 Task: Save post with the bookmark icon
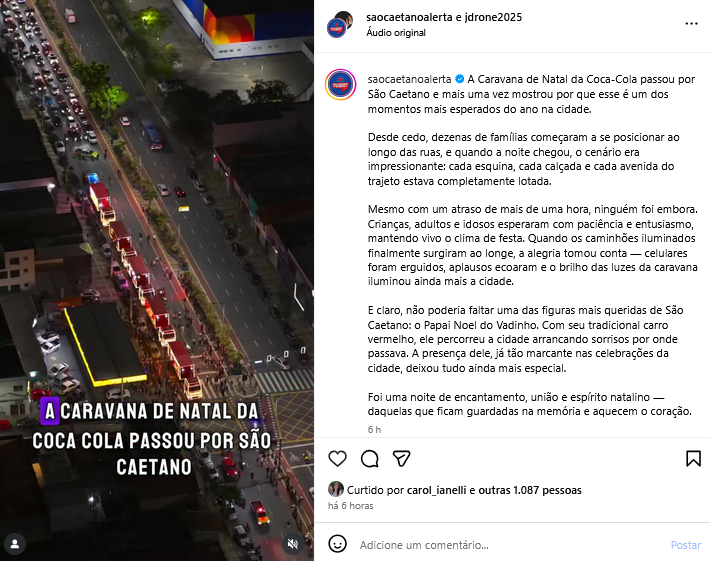693,459
